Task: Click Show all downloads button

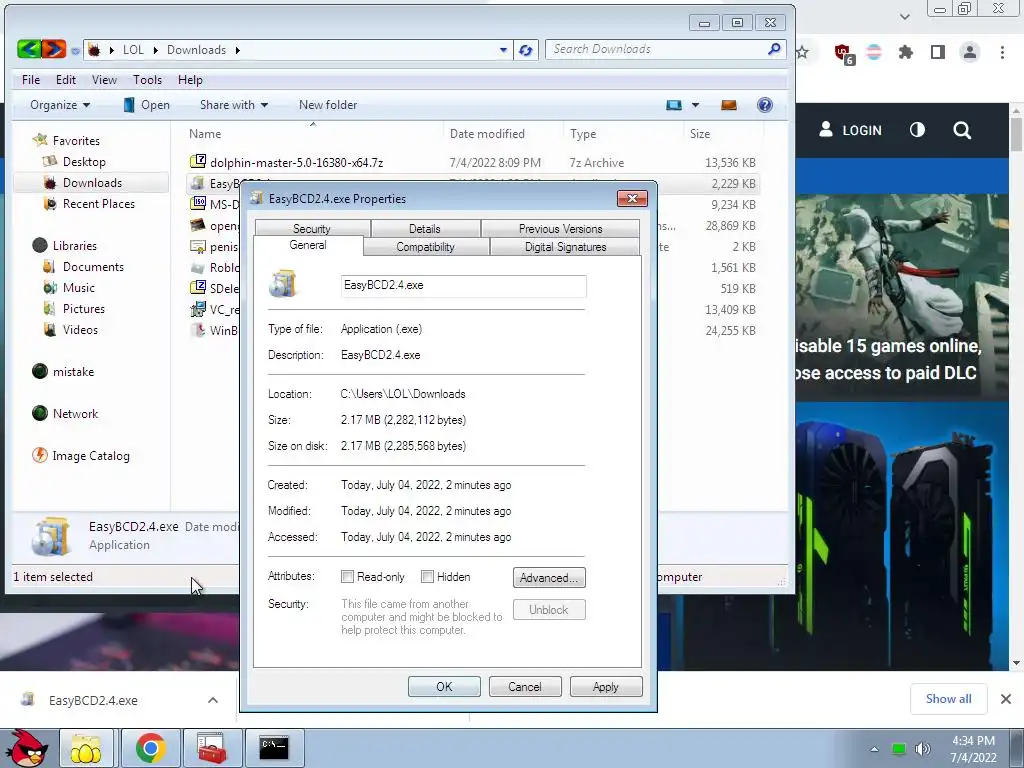Action: tap(948, 699)
